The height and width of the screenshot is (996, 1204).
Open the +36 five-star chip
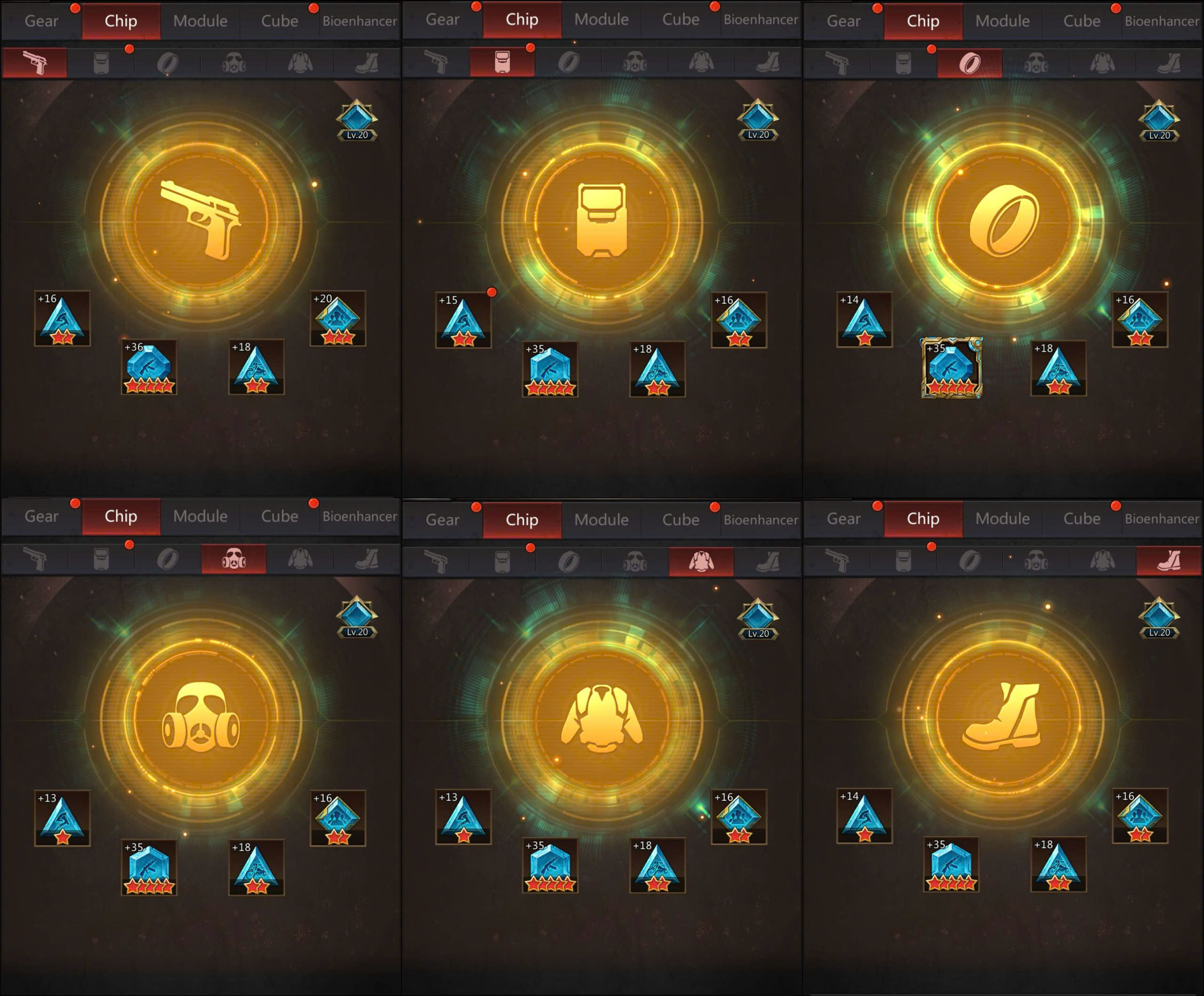click(x=149, y=367)
